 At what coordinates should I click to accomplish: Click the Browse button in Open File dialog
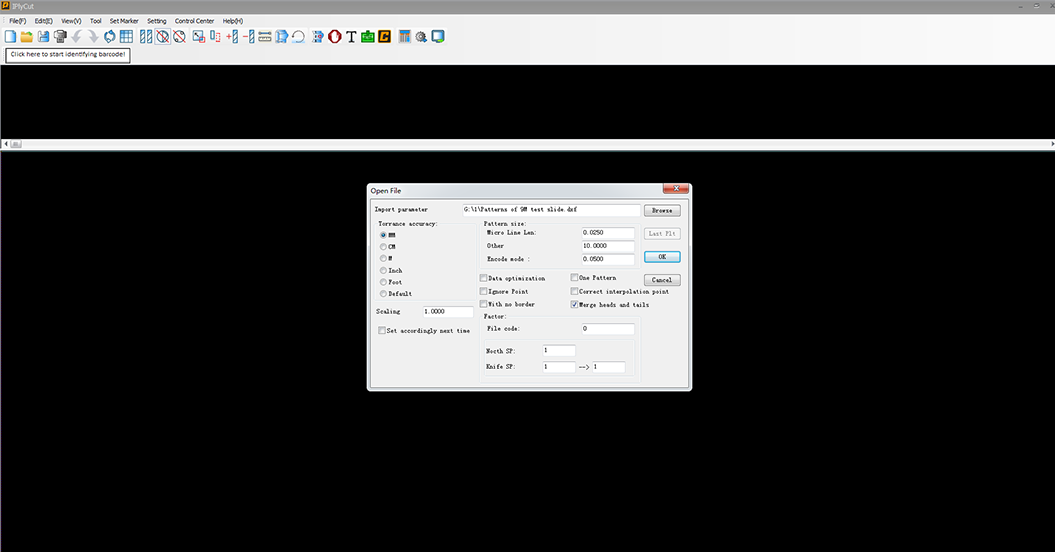[x=661, y=211]
